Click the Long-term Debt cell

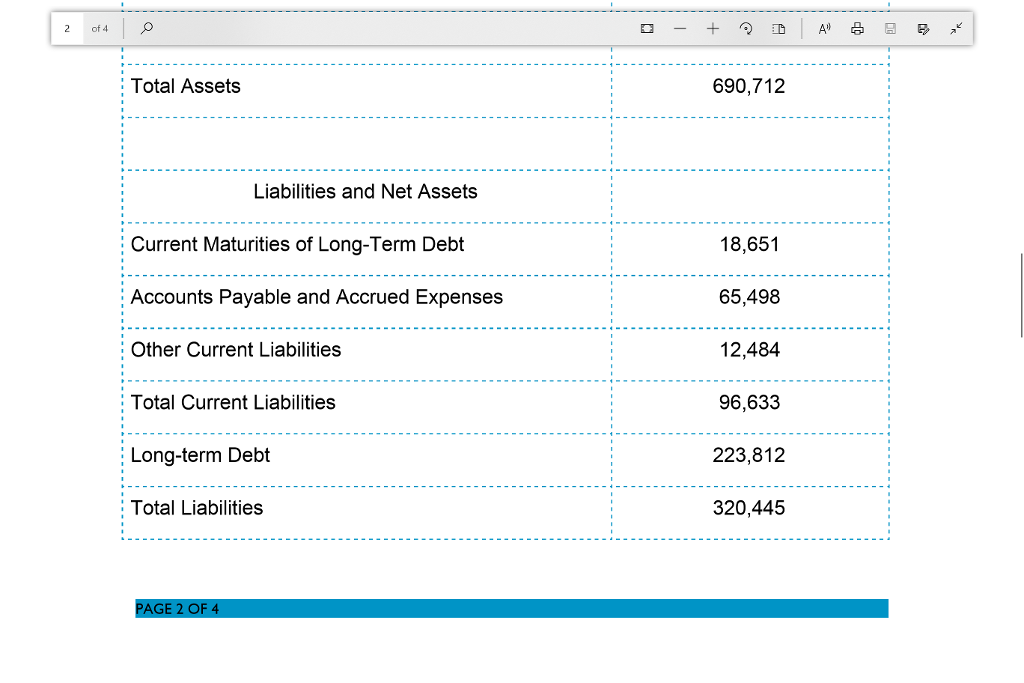click(199, 455)
